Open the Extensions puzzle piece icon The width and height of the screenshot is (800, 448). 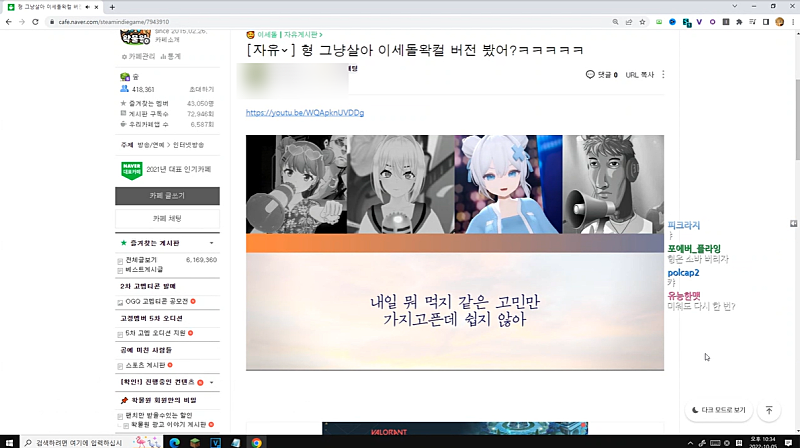click(x=739, y=22)
